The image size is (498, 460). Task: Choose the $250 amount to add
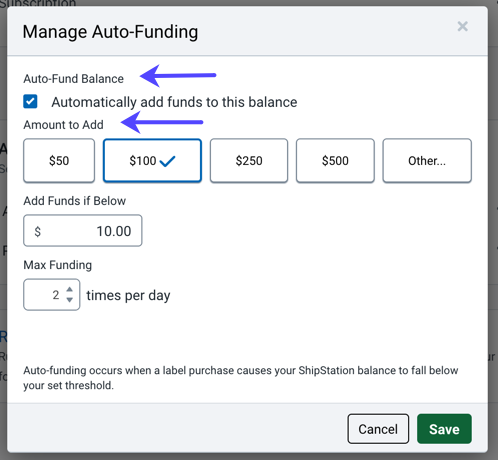point(249,161)
